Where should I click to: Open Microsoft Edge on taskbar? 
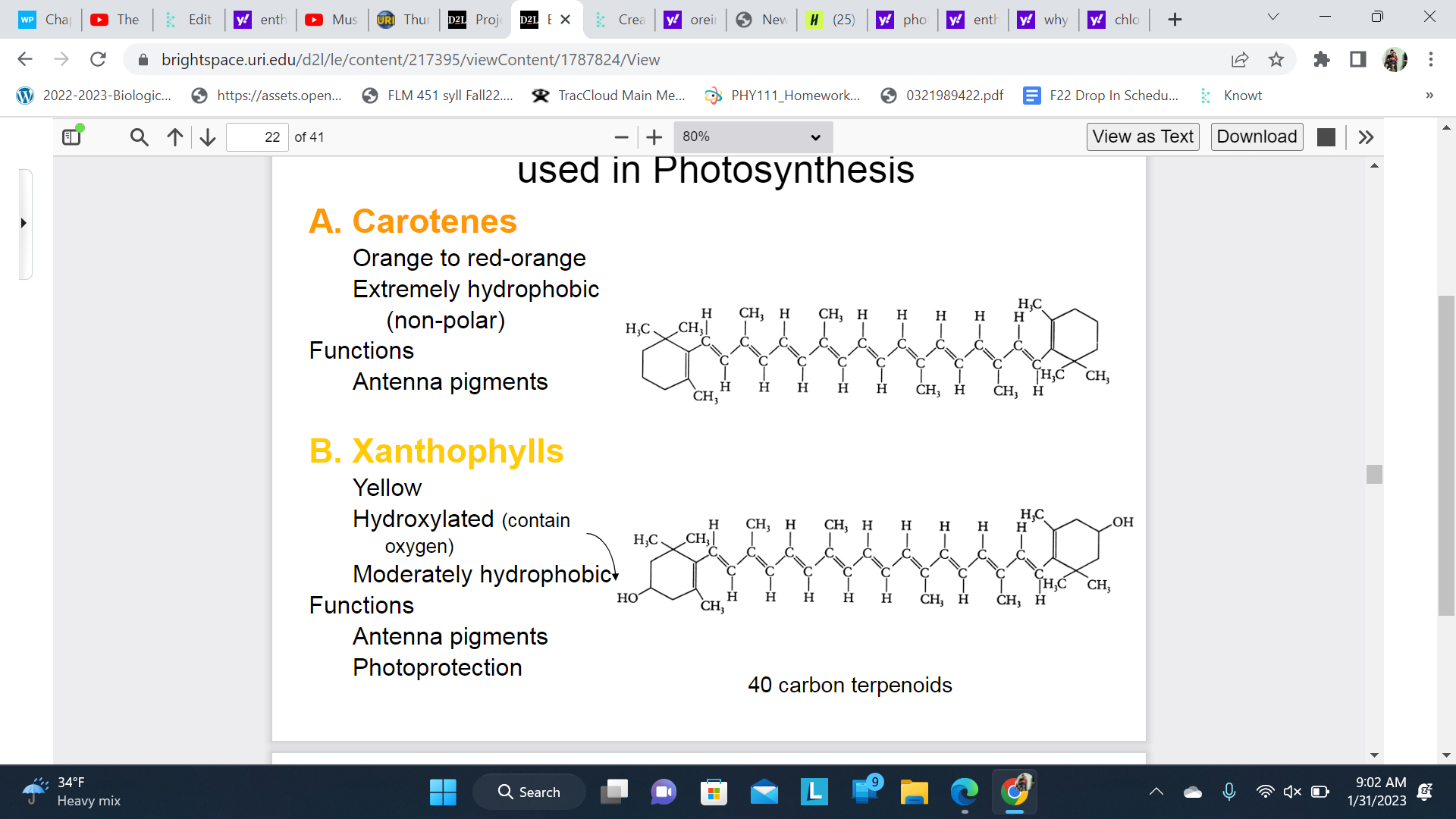[x=965, y=792]
